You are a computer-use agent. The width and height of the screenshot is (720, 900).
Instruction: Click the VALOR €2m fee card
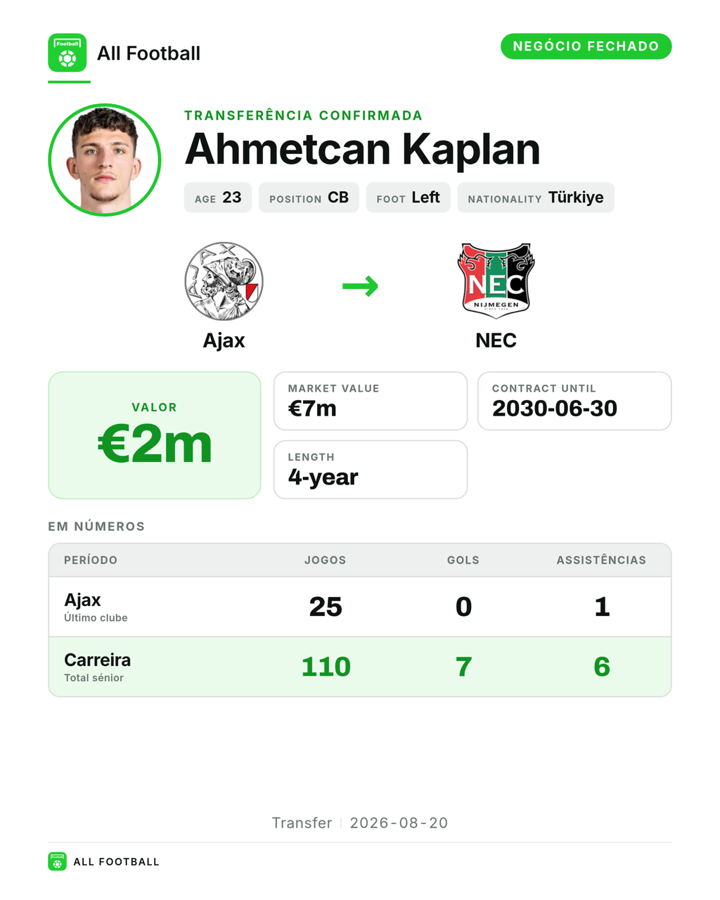tap(154, 435)
